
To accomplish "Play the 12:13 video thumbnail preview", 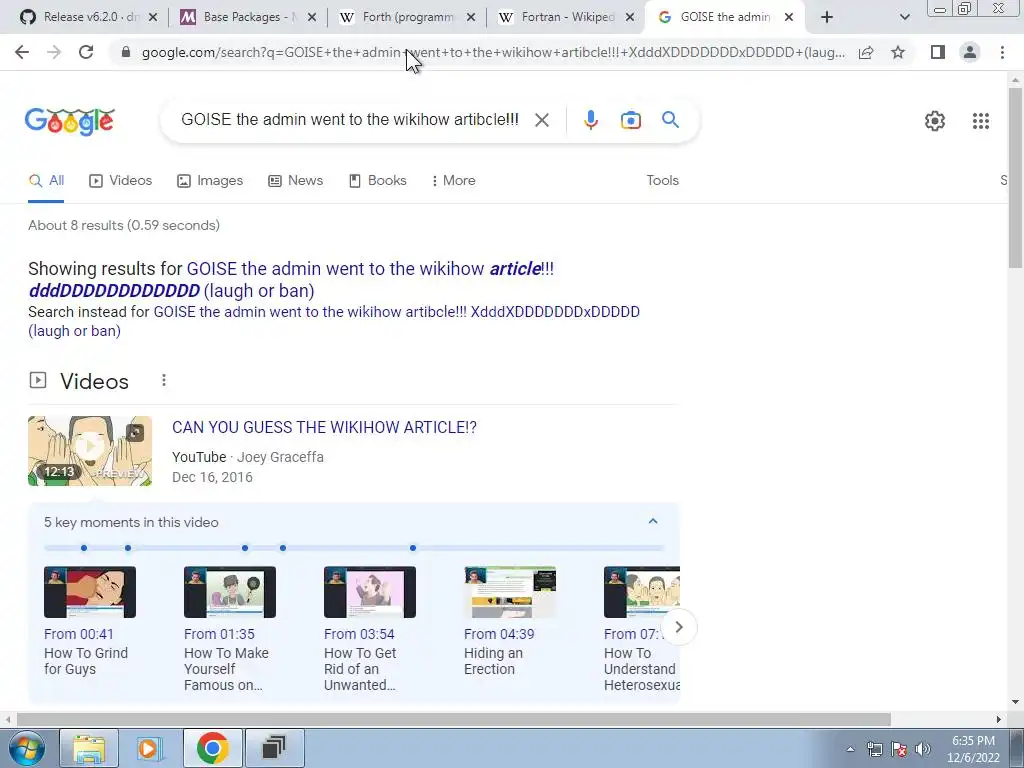I will click(x=90, y=451).
